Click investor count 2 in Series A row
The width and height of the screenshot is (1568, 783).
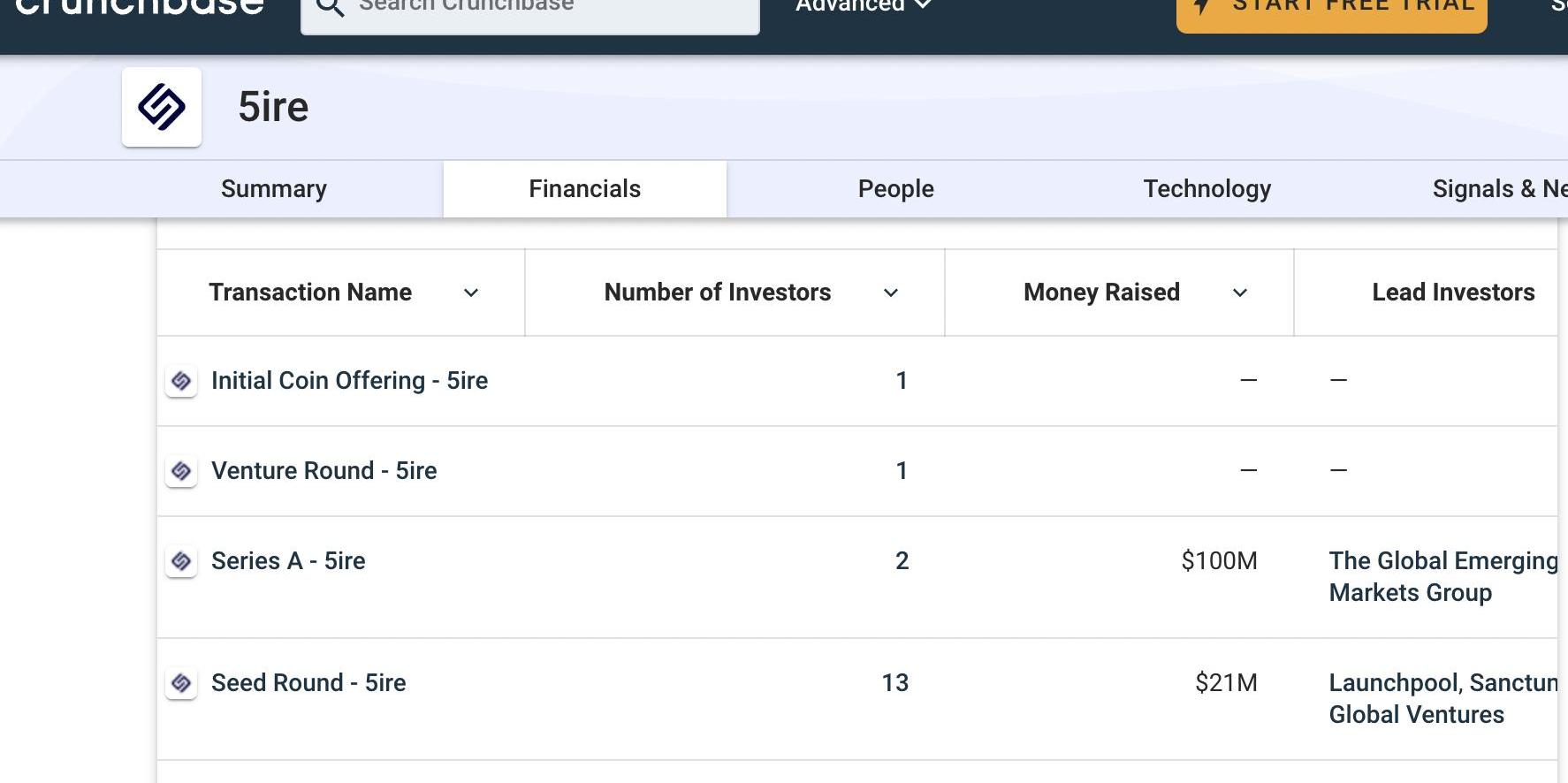(x=902, y=560)
